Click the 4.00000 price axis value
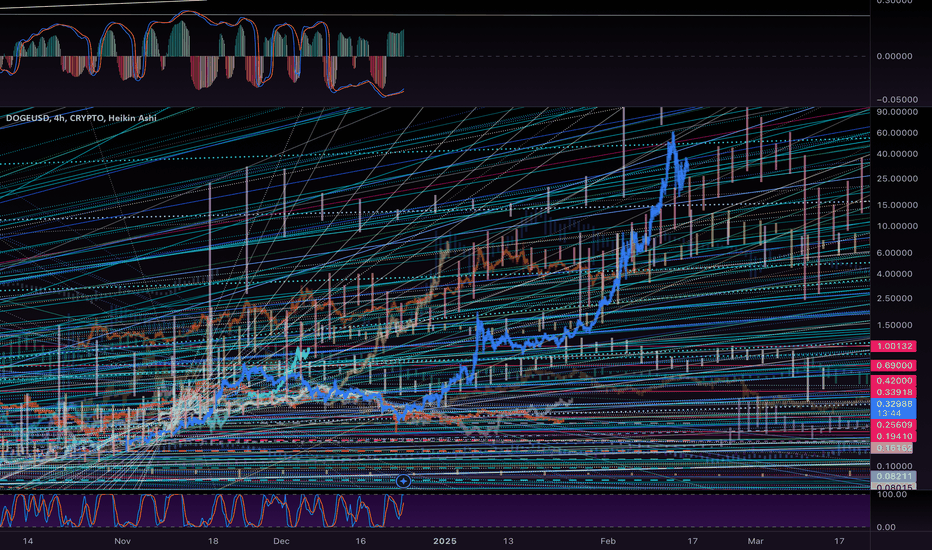 (x=896, y=274)
